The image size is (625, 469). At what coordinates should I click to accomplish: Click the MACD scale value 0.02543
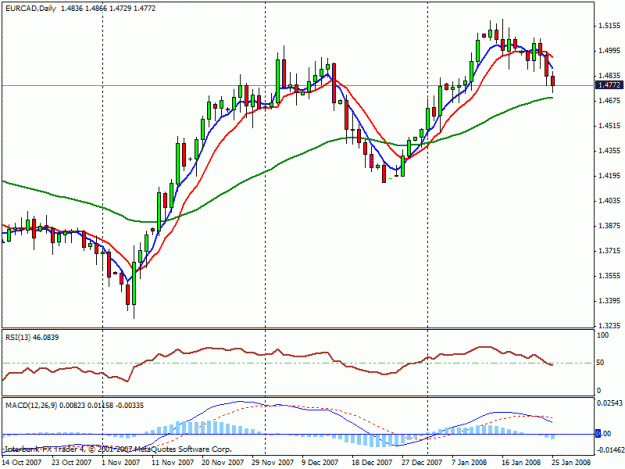(x=609, y=404)
